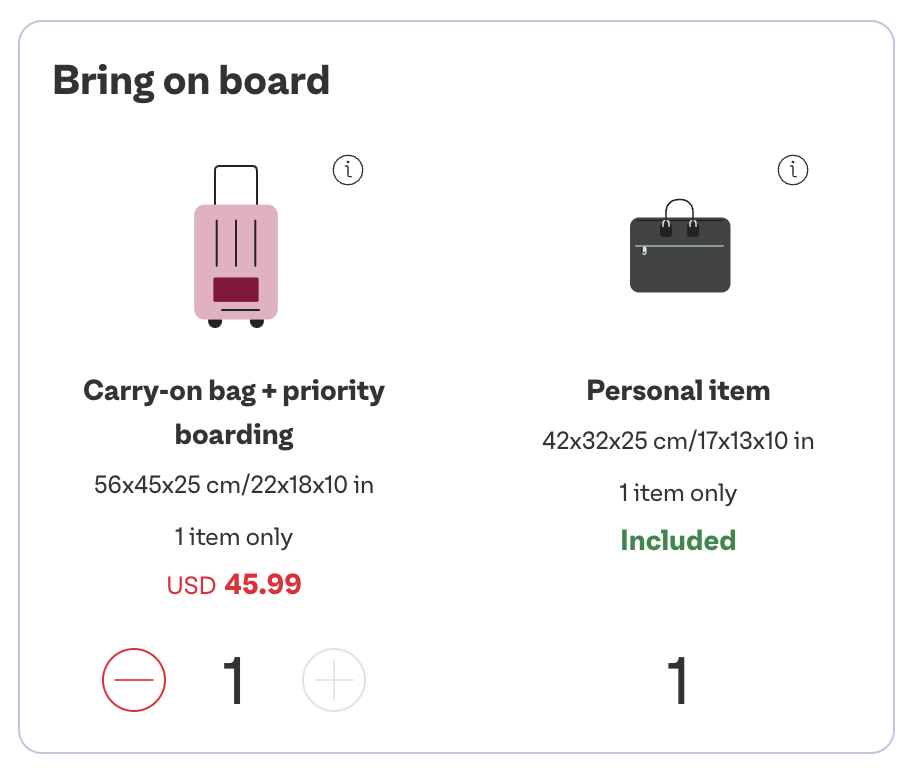Click the carry-on quantity number 1
Screen dimensions: 912x774
(x=233, y=680)
